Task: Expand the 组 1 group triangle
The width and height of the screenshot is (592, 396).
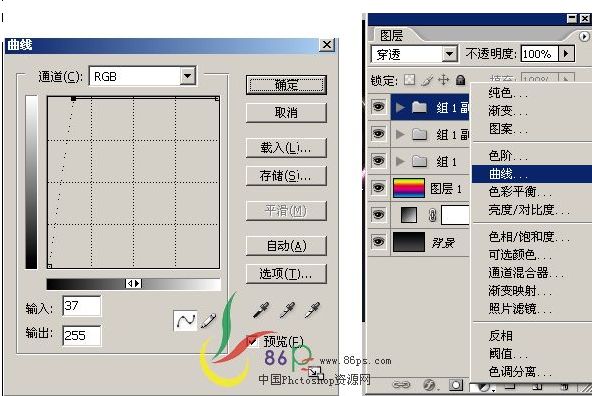Action: point(400,162)
